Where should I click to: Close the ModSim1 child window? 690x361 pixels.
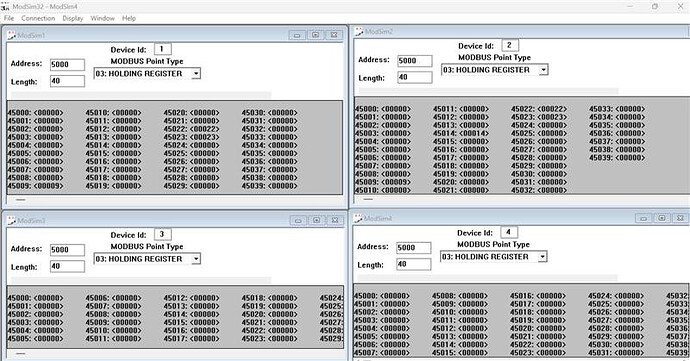click(334, 35)
